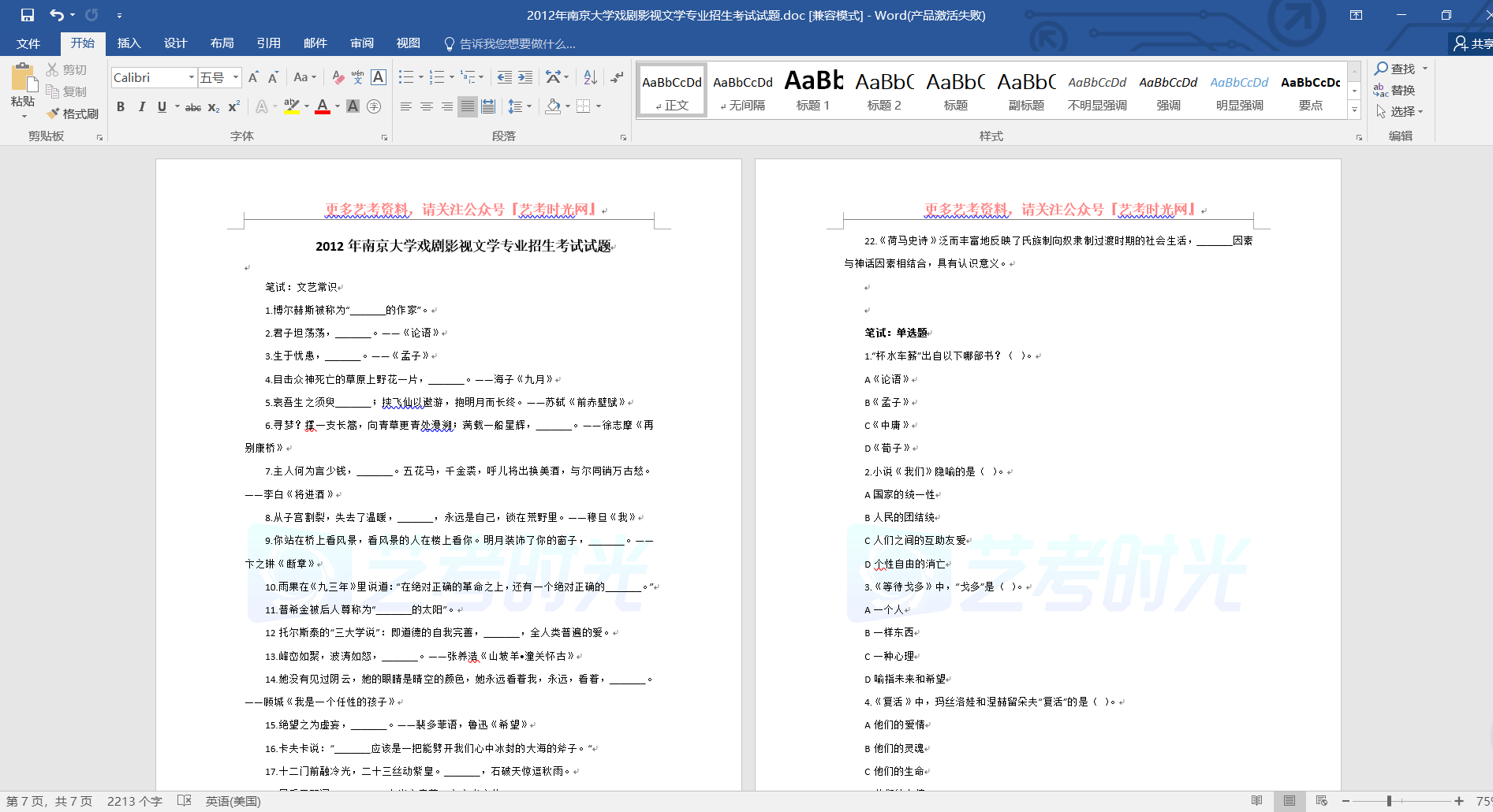Click the Clear Formatting eraser icon
1493x812 pixels.
tap(338, 77)
